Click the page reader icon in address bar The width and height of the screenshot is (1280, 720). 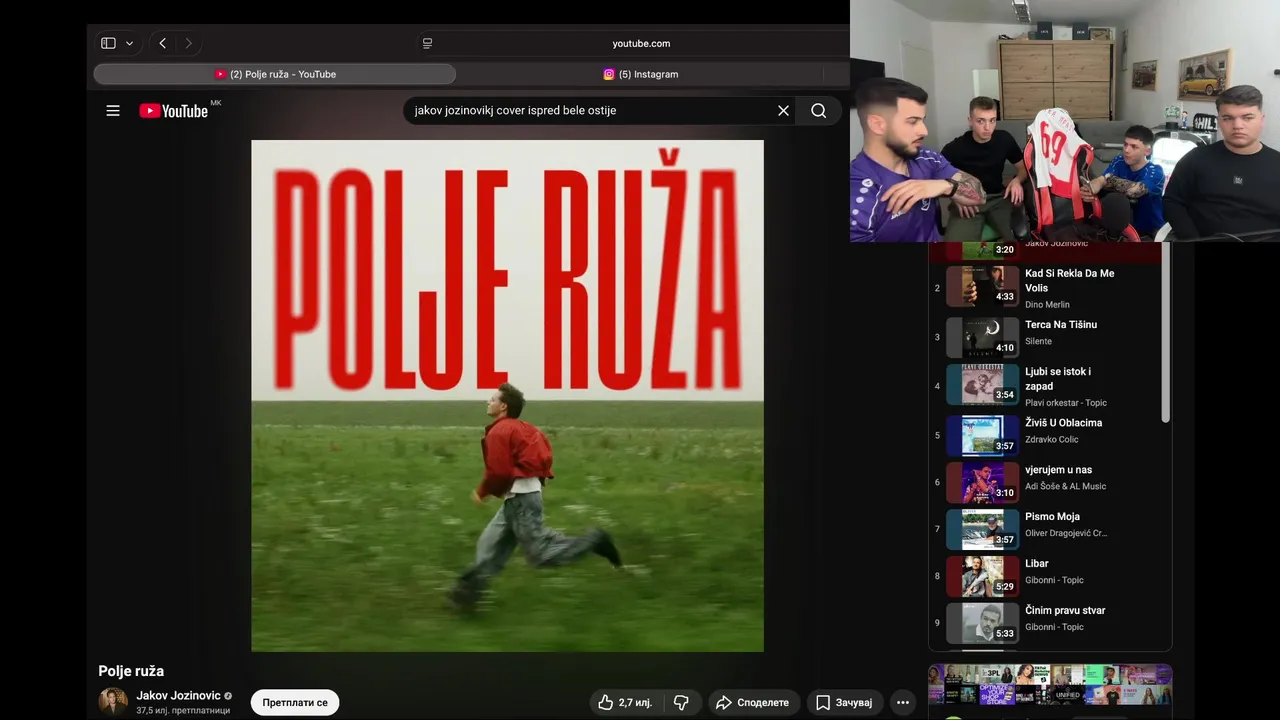(427, 43)
